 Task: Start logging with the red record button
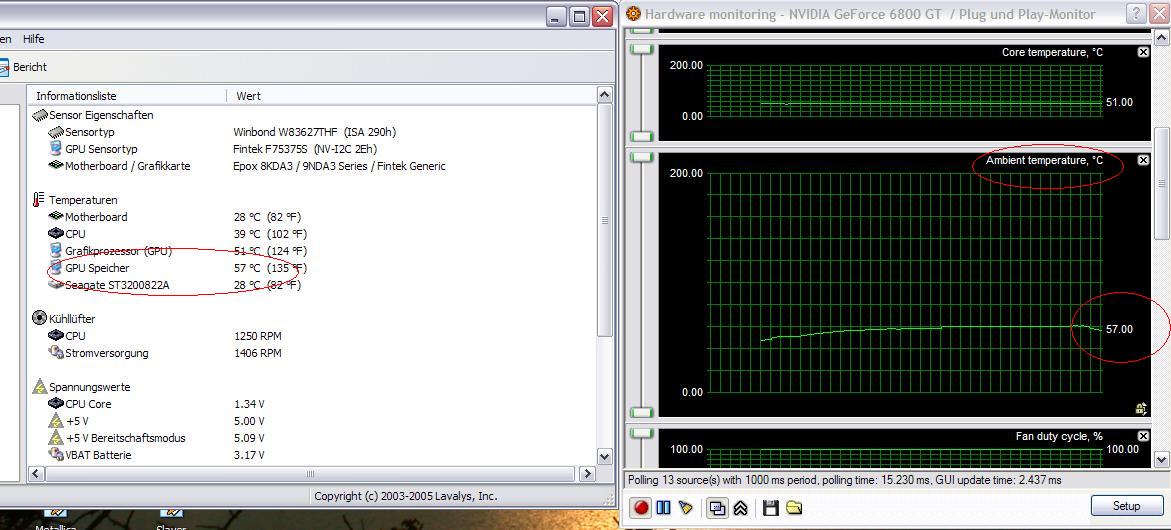pos(641,508)
